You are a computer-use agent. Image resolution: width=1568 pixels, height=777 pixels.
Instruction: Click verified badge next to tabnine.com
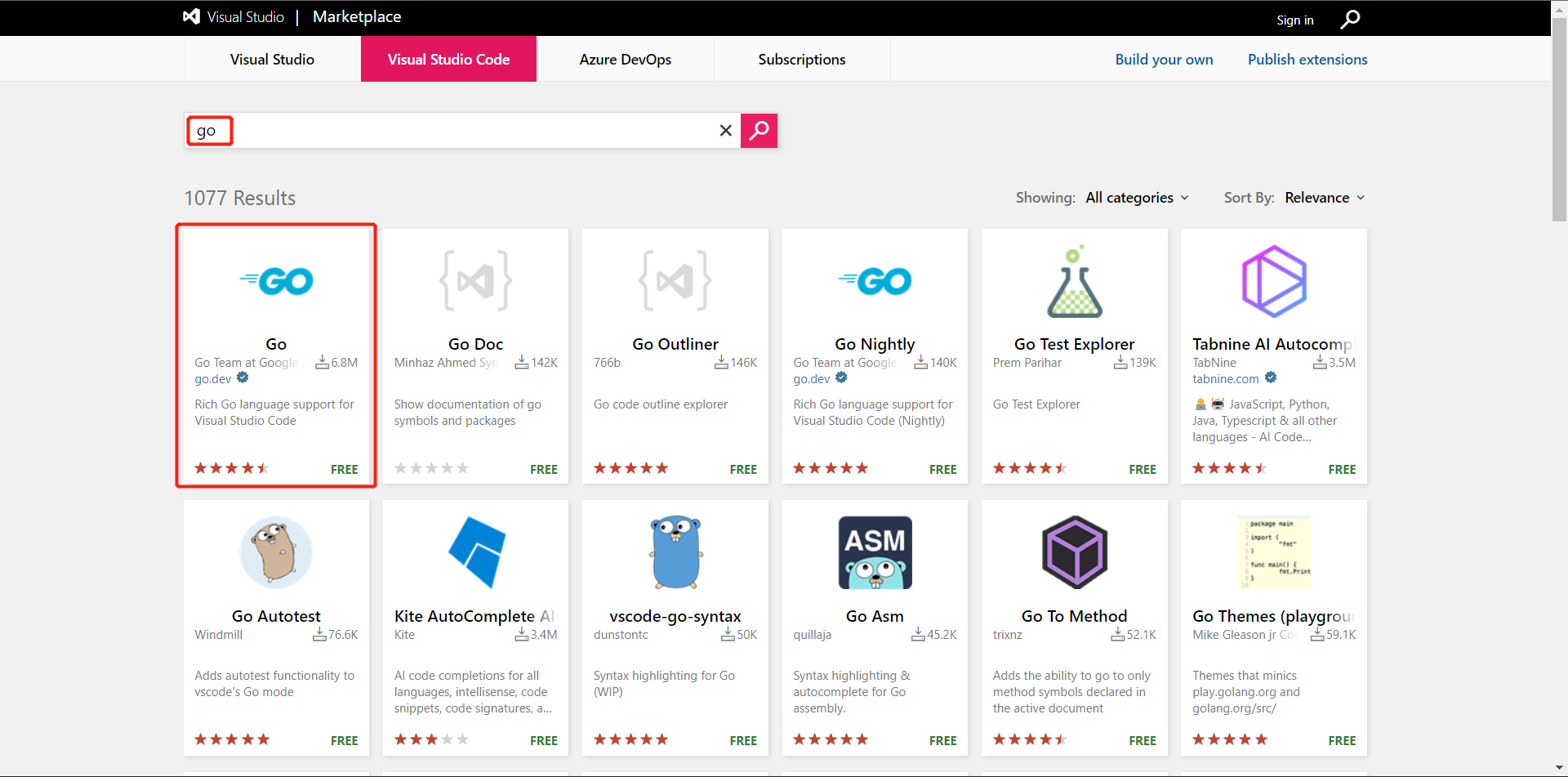coord(1271,377)
